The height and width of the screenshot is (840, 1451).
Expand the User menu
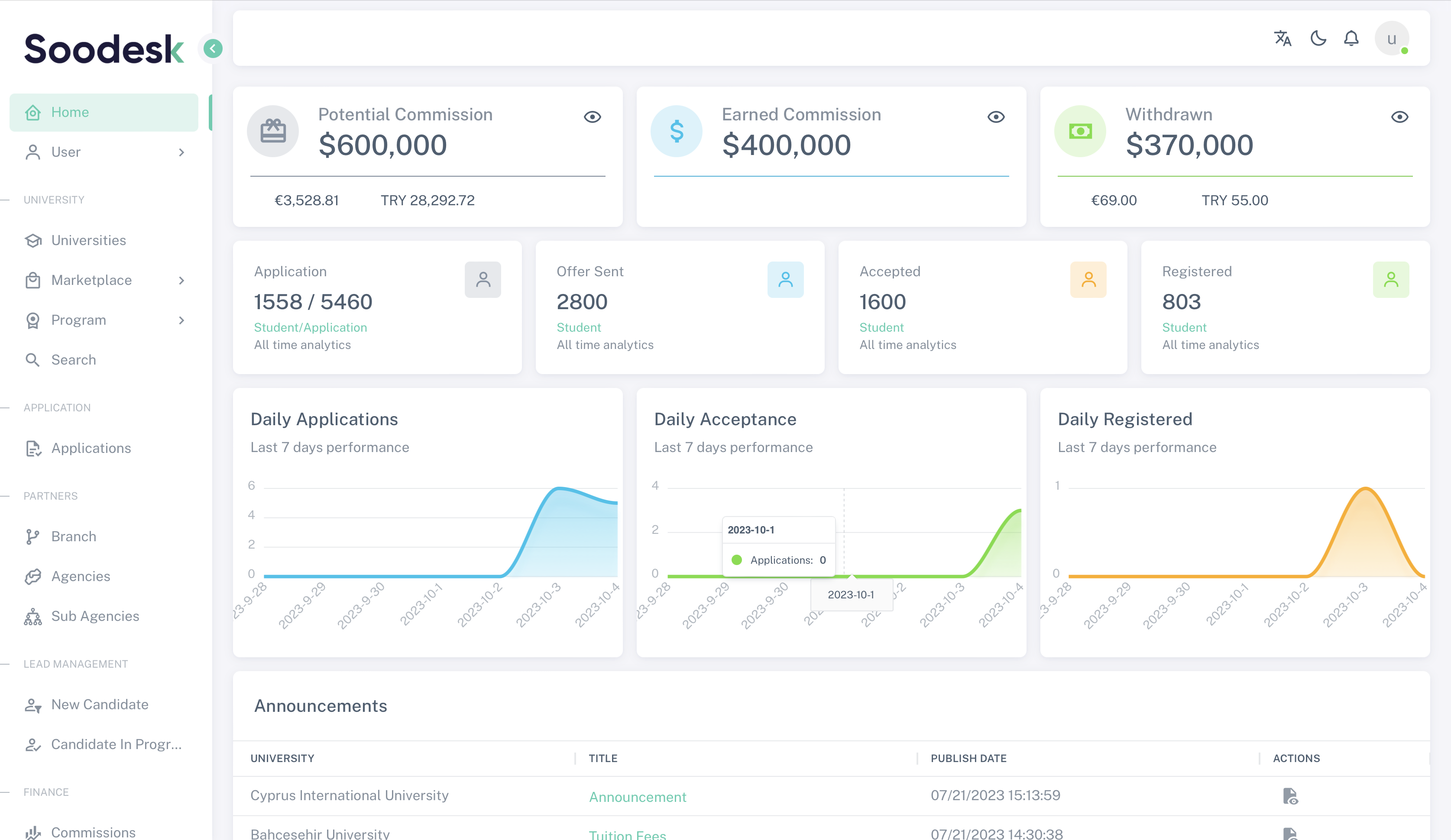click(x=181, y=152)
